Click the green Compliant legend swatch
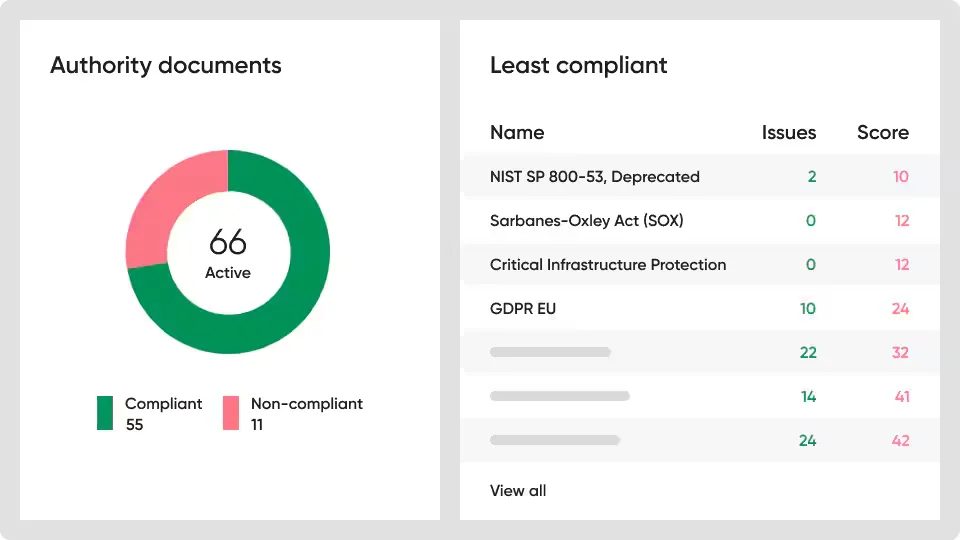 click(105, 413)
